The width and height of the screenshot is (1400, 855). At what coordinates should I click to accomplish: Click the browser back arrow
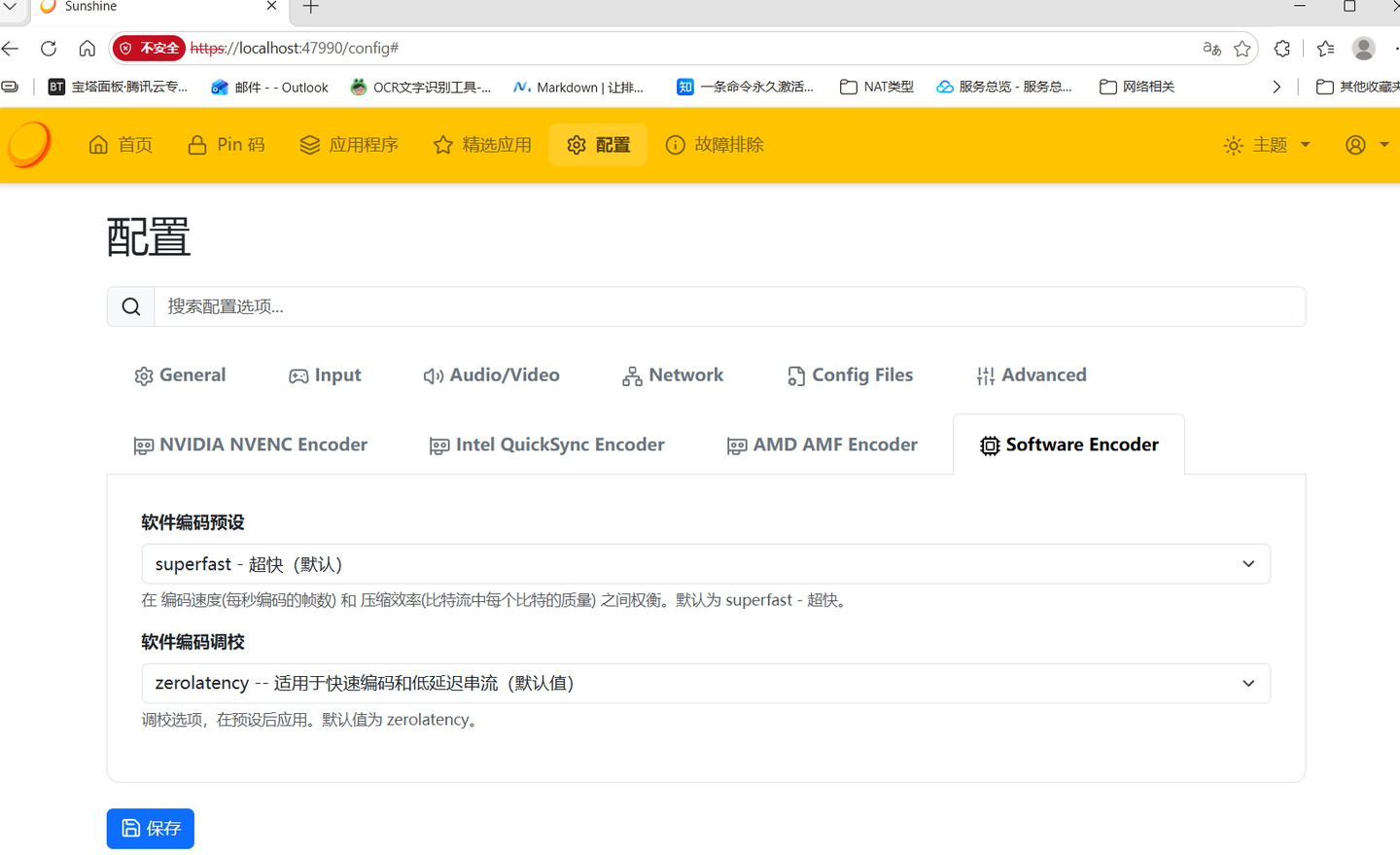pyautogui.click(x=11, y=49)
